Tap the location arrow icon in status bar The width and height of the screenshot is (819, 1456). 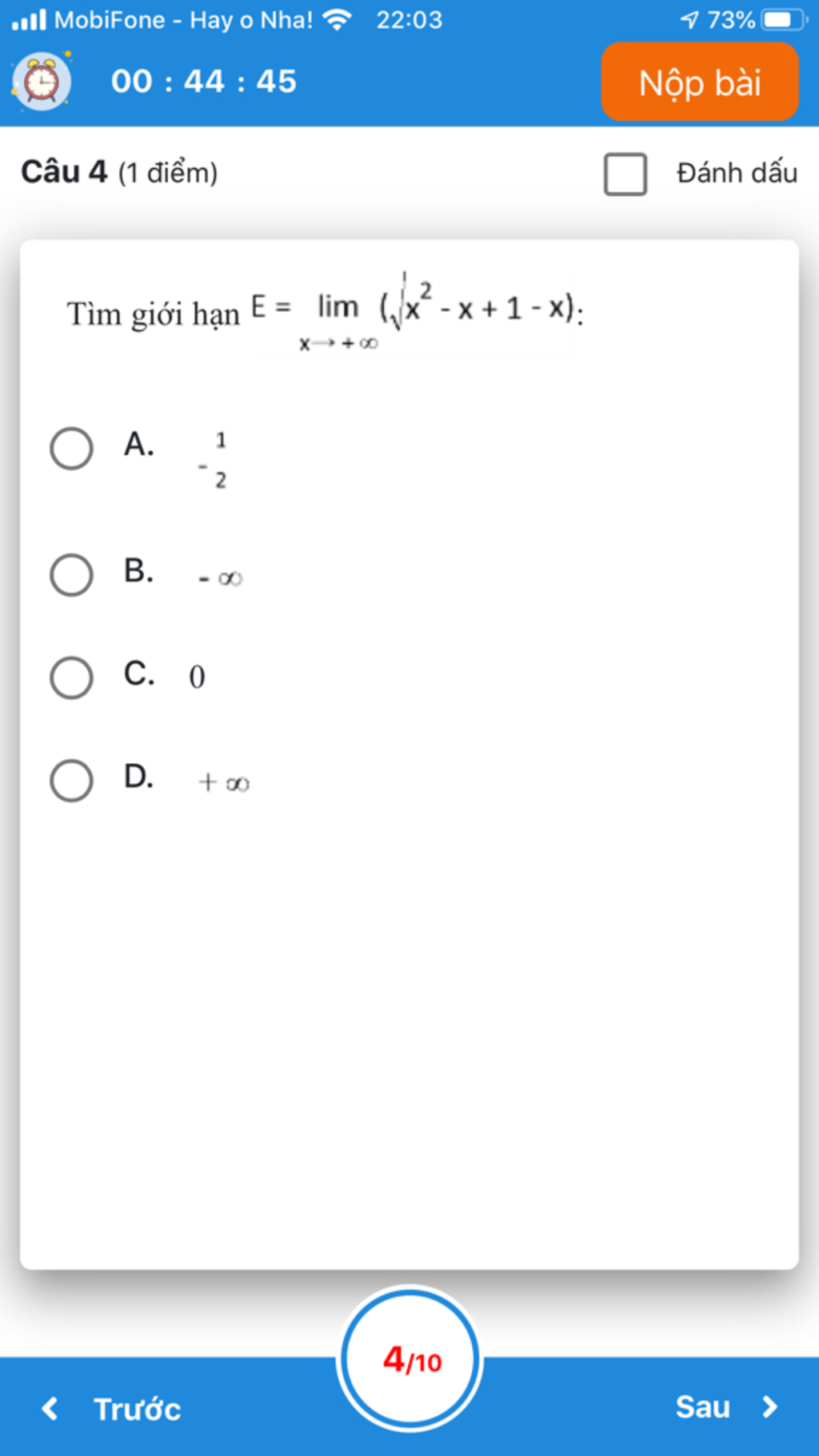pos(689,19)
